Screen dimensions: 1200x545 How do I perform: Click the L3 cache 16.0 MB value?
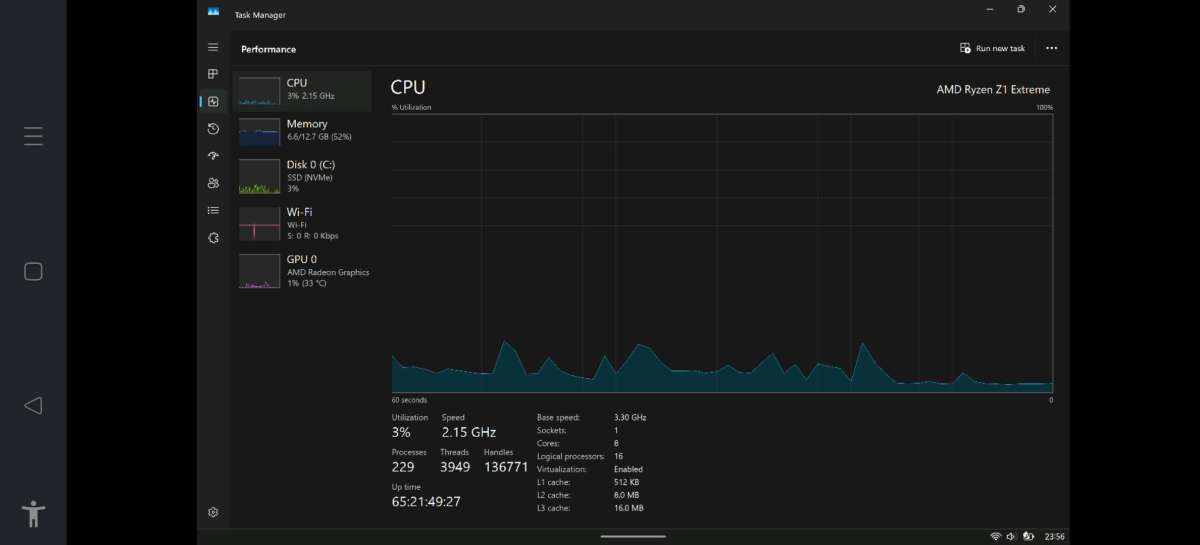pos(628,508)
